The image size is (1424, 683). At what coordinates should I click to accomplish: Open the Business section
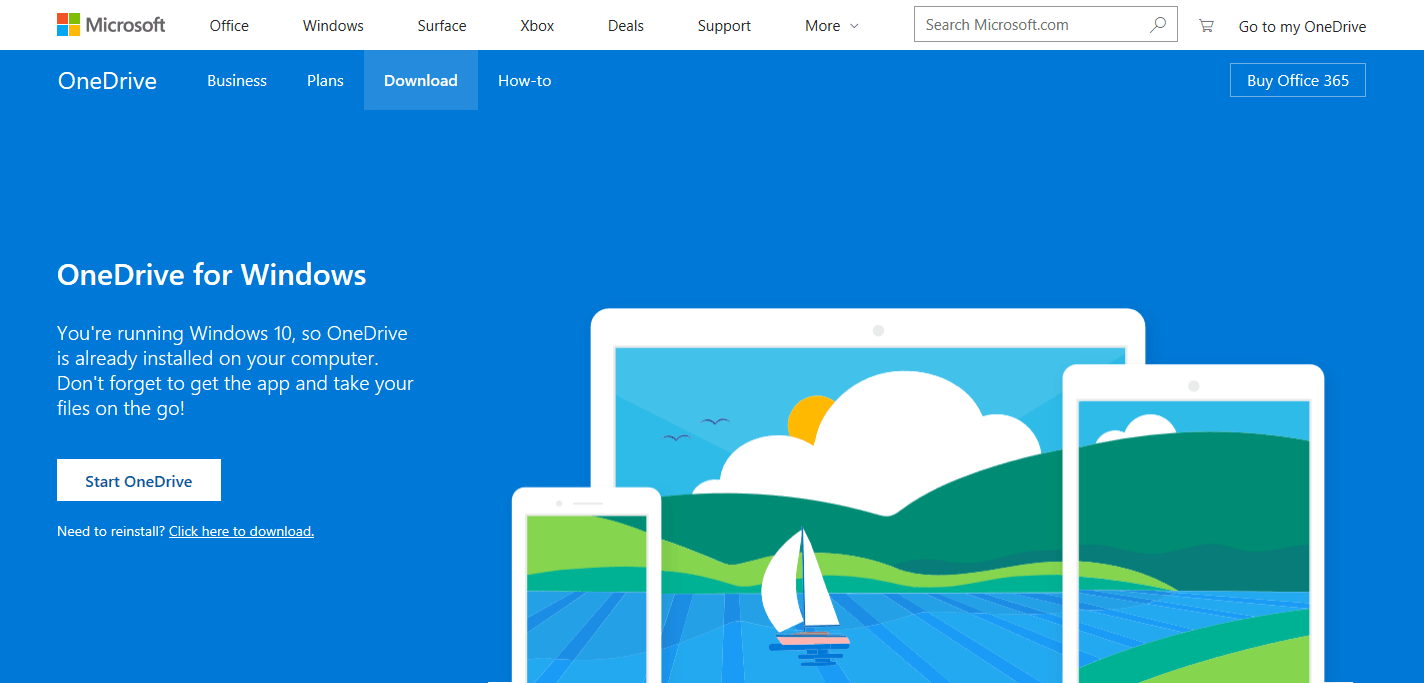click(x=236, y=80)
